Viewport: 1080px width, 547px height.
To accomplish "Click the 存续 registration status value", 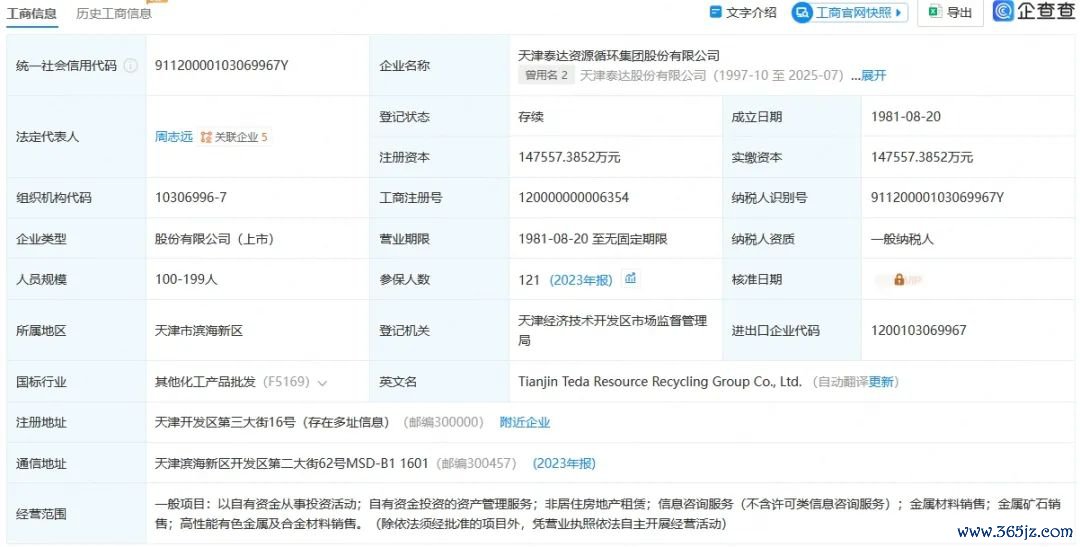I will coord(531,116).
